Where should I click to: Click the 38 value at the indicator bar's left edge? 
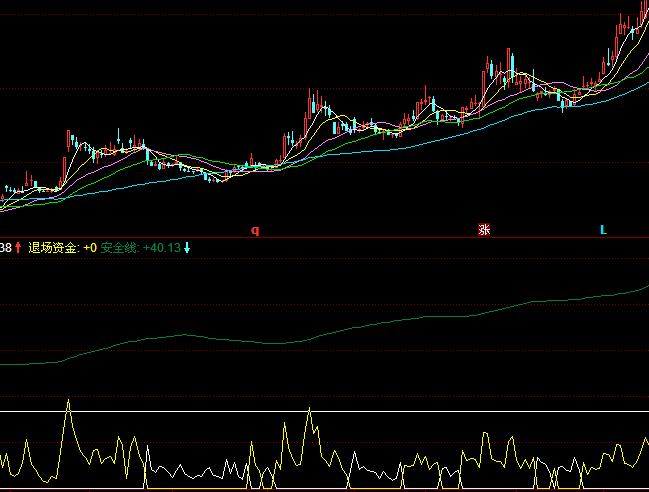[x=6, y=247]
